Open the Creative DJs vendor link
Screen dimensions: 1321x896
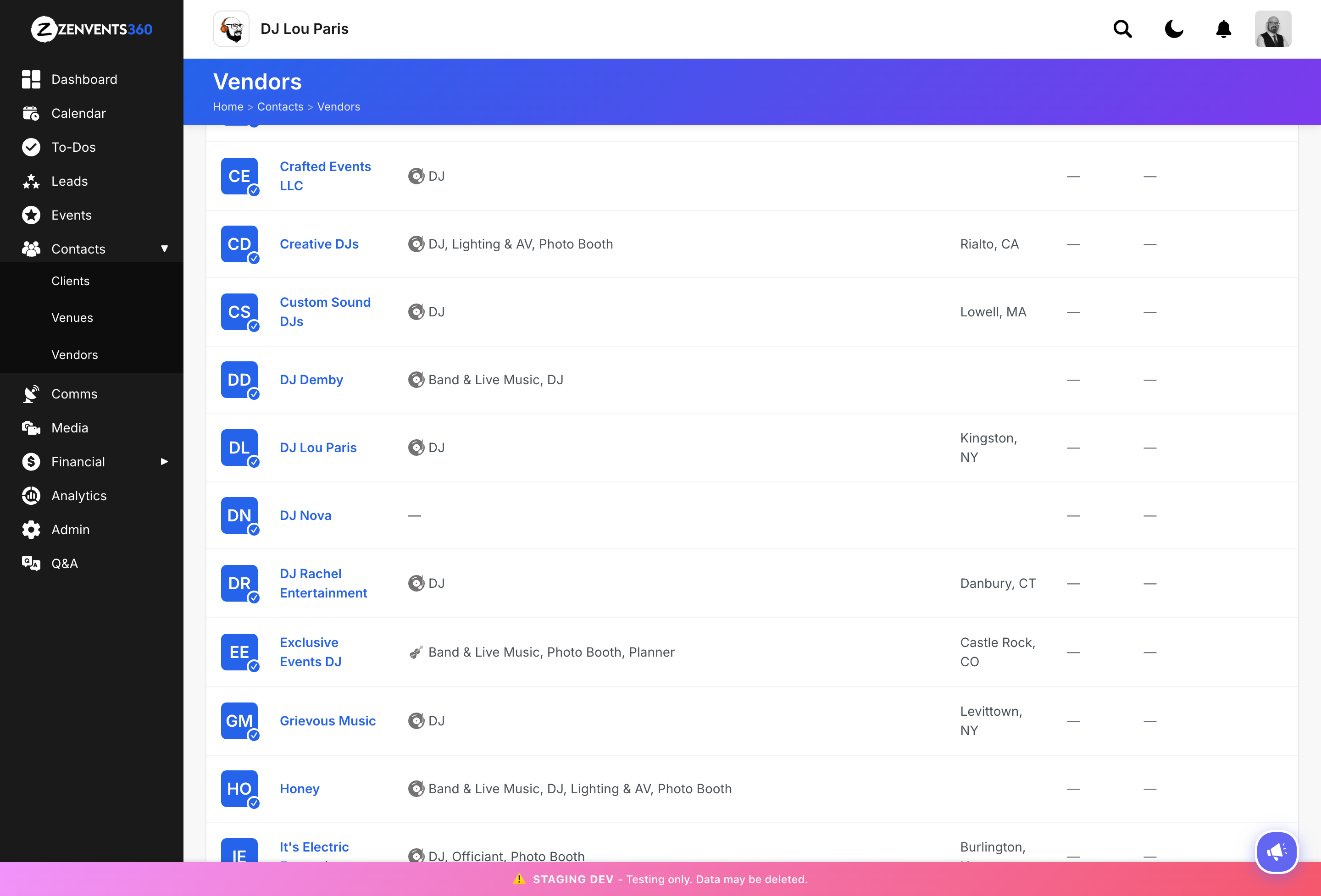point(319,244)
